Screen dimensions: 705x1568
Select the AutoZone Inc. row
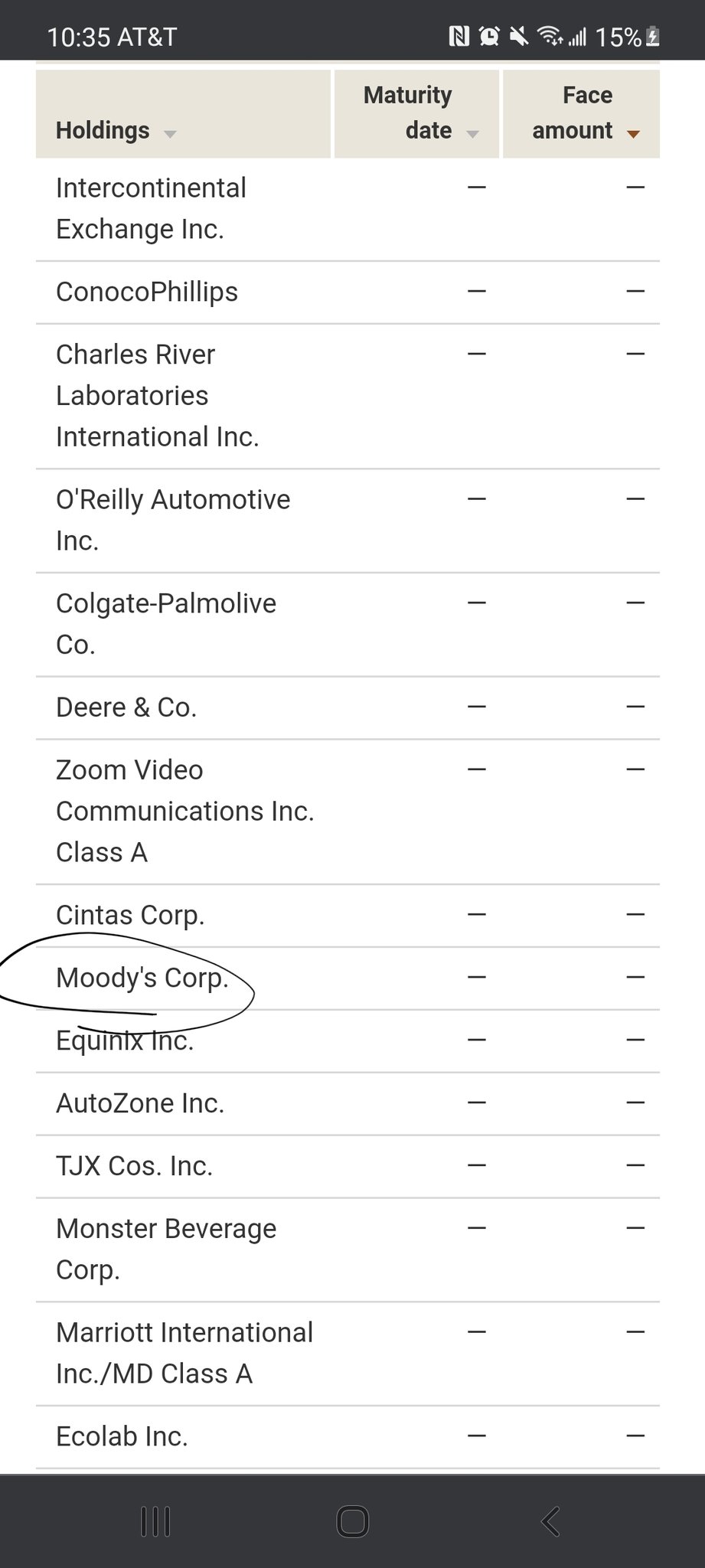click(140, 1103)
